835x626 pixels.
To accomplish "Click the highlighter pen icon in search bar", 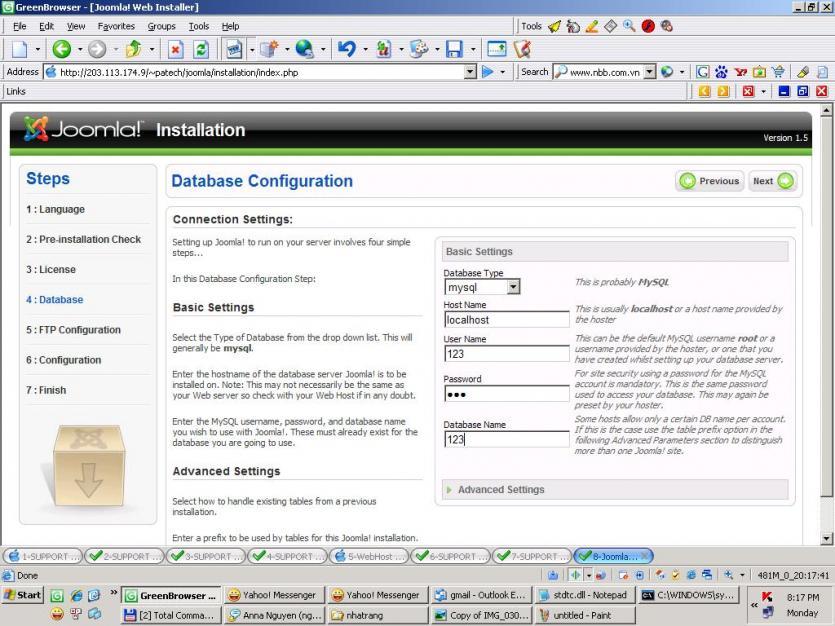I will pos(803,72).
